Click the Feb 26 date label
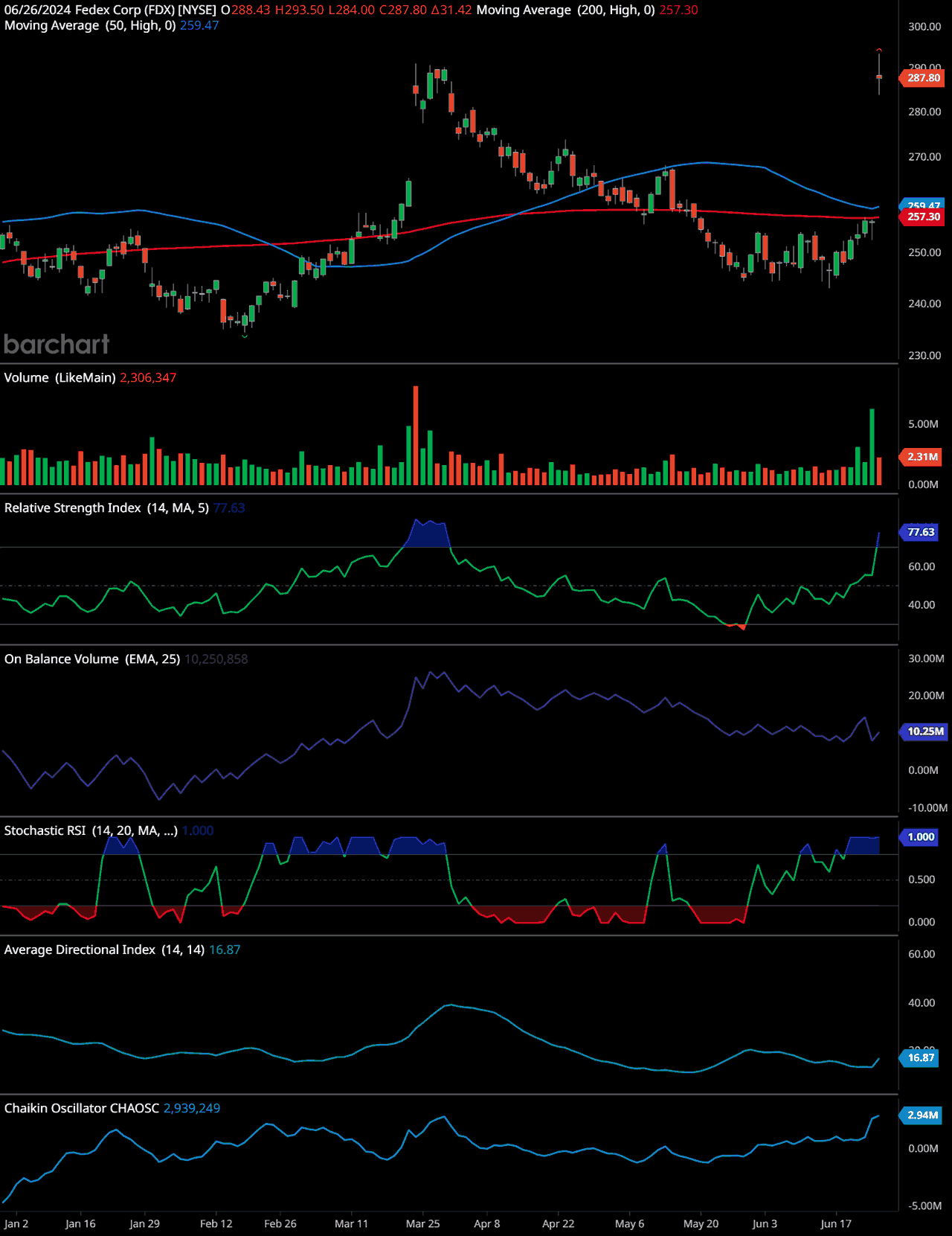This screenshot has height=1236, width=952. 280,1223
